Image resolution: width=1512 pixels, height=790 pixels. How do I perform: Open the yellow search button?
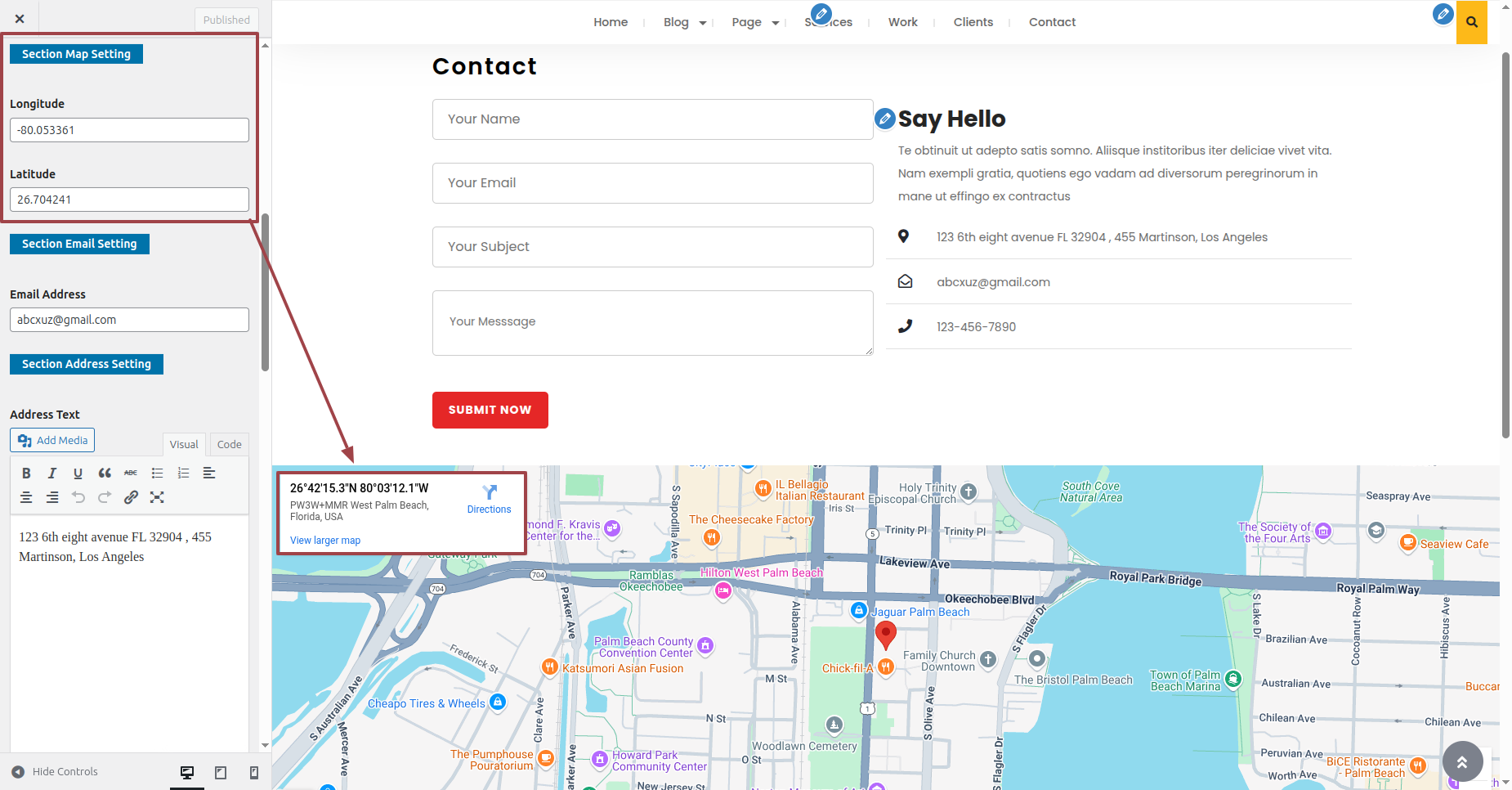1472,22
